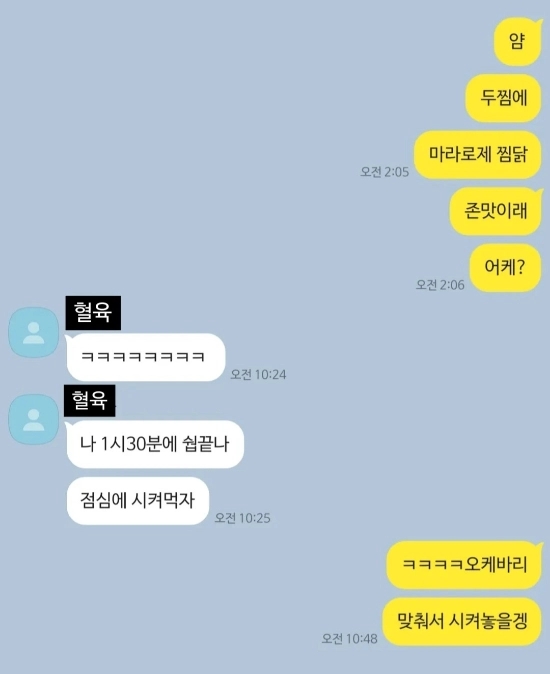Open the profile avatar beside 나 1시30분에 쉽끝나
Image resolution: width=550 pixels, height=674 pixels.
point(34,420)
